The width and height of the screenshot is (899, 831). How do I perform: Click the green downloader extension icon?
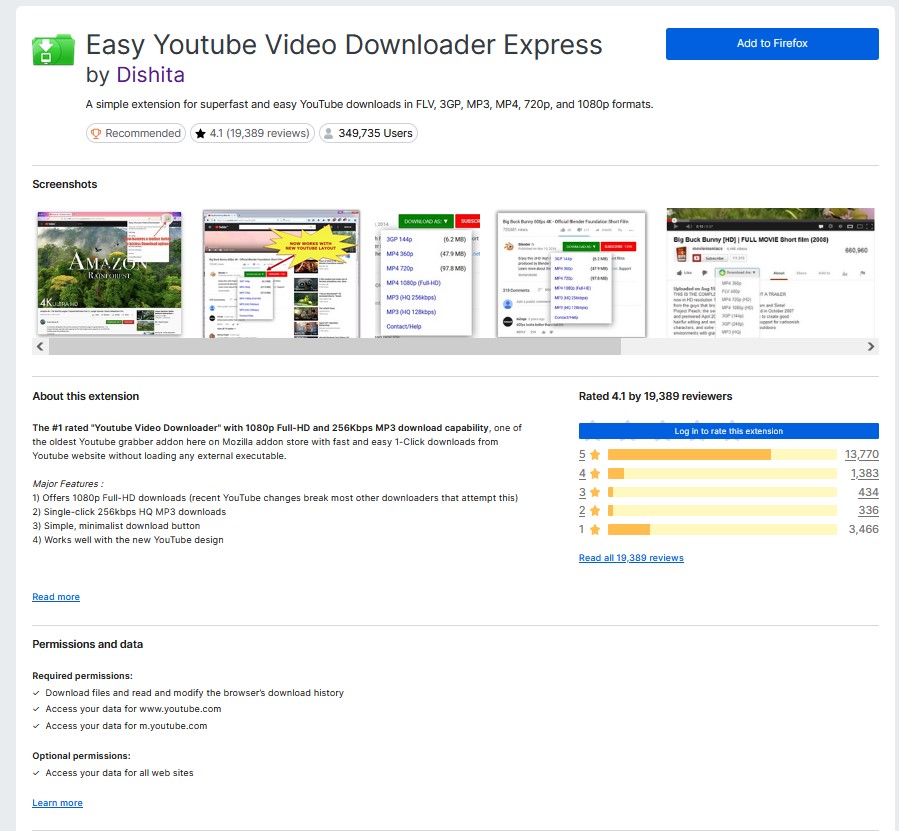(x=53, y=49)
